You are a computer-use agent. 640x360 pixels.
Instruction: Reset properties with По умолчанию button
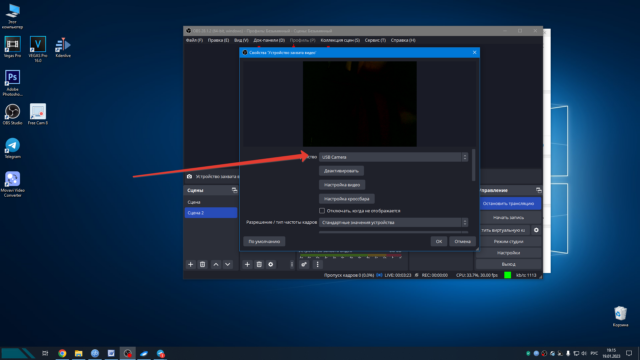pyautogui.click(x=264, y=242)
